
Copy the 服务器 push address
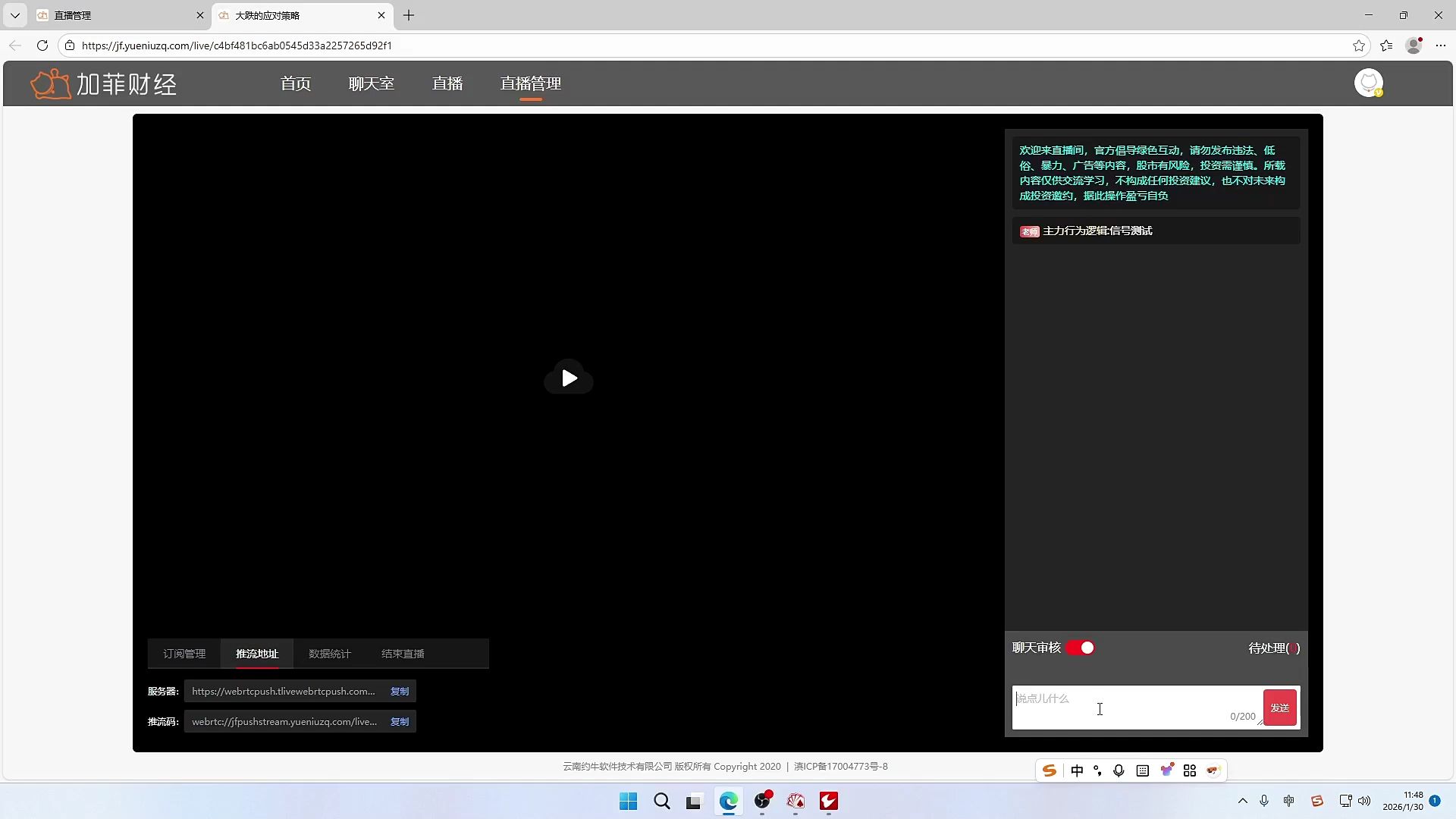pyautogui.click(x=400, y=691)
